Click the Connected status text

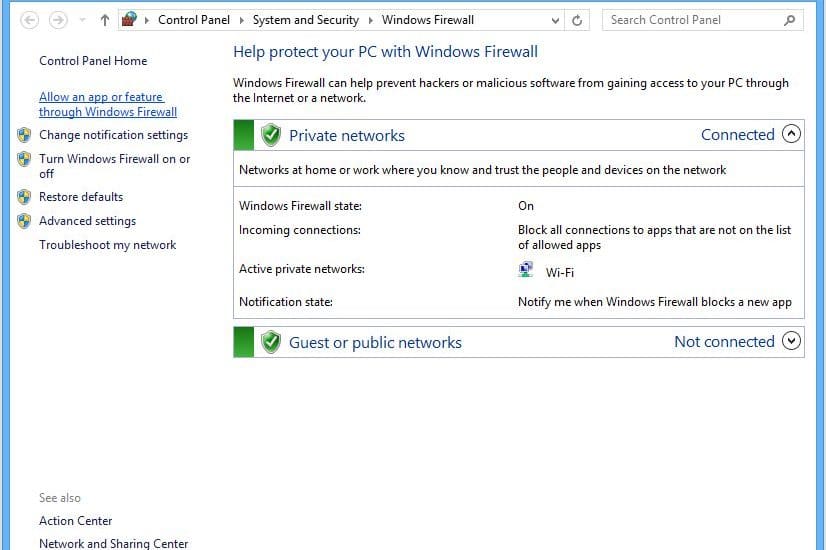[738, 134]
